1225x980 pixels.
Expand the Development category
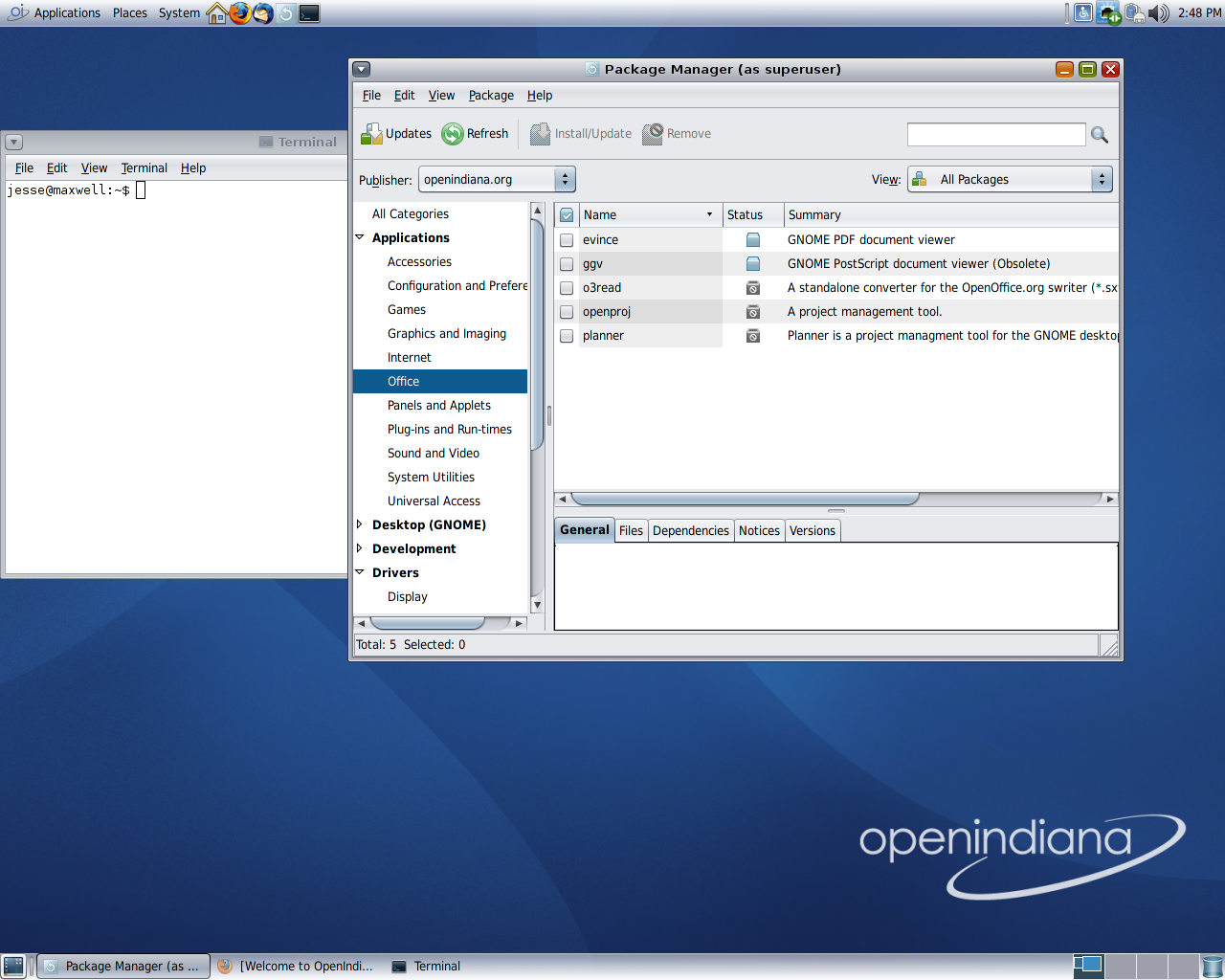[360, 548]
